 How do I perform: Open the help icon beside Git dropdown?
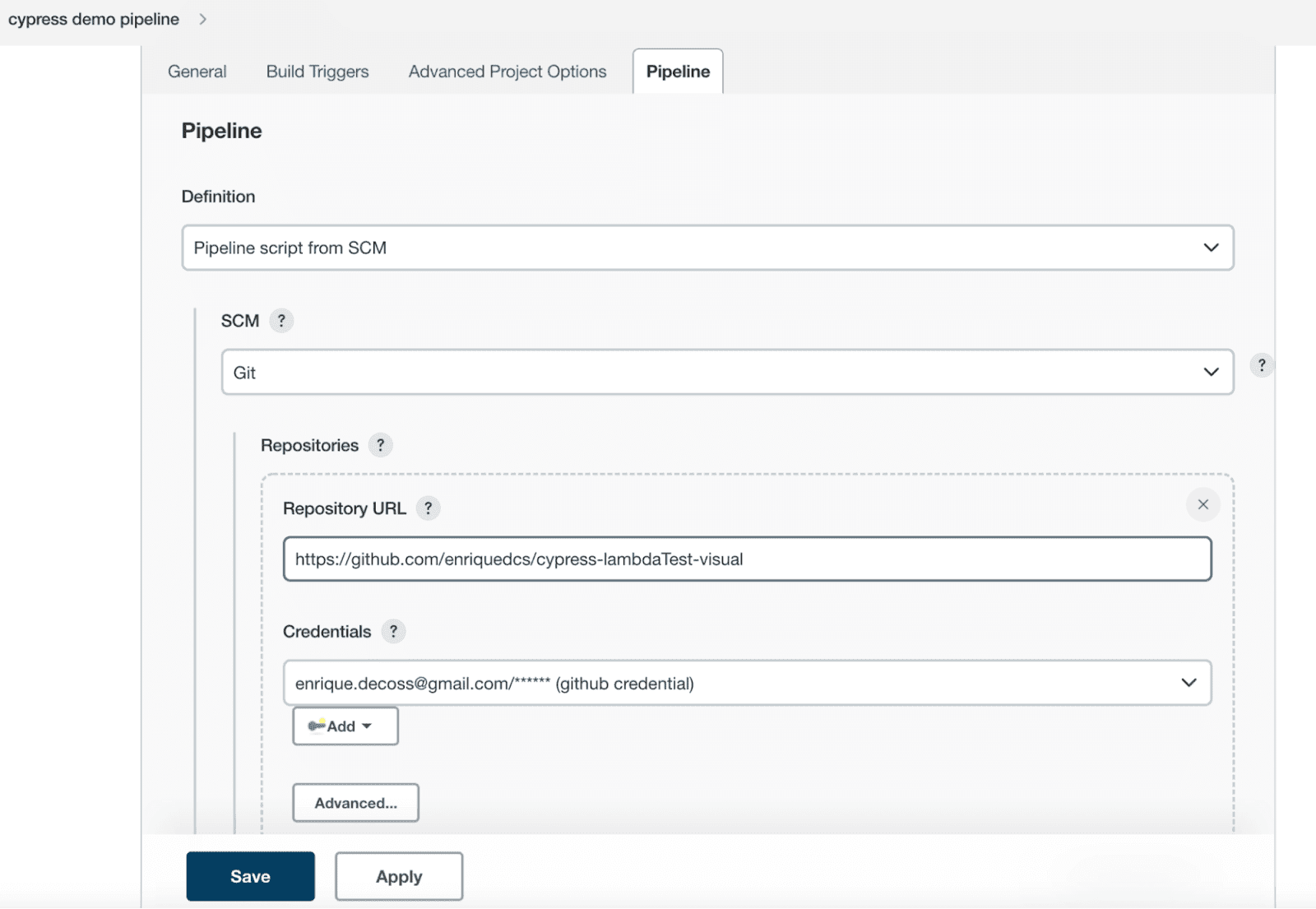point(1262,366)
